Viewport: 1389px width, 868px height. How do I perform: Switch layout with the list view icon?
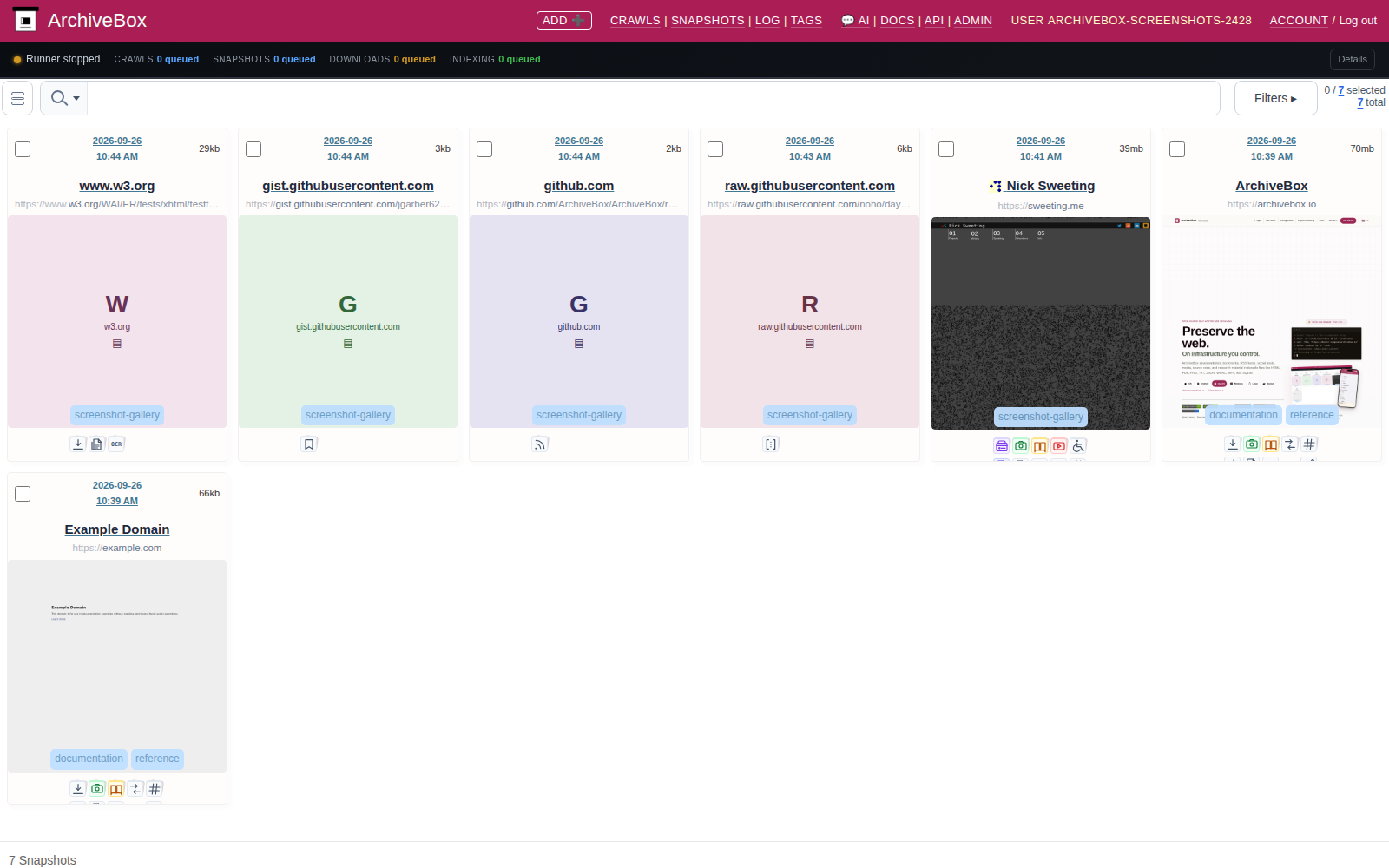click(x=17, y=98)
